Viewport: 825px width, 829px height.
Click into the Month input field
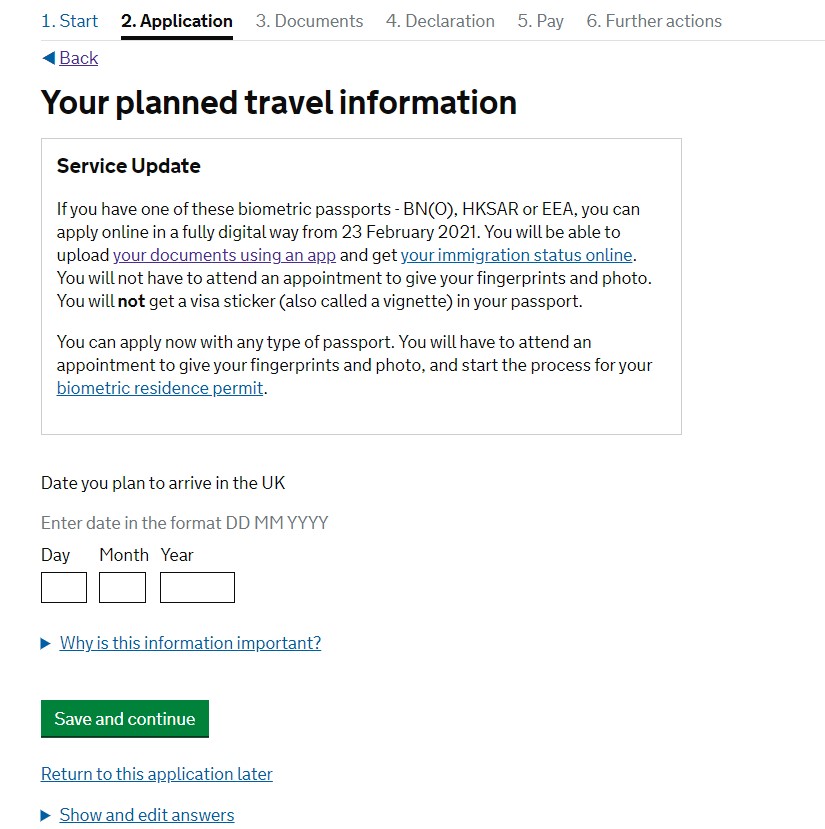[122, 588]
